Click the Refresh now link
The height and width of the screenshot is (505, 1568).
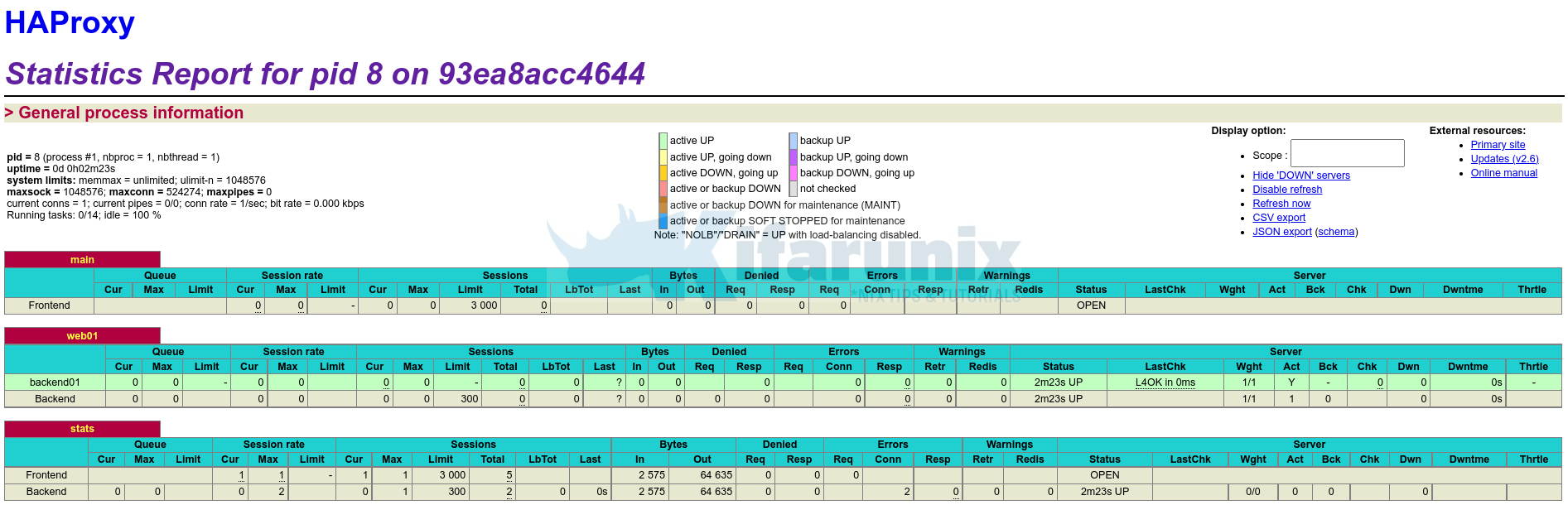pos(1281,204)
